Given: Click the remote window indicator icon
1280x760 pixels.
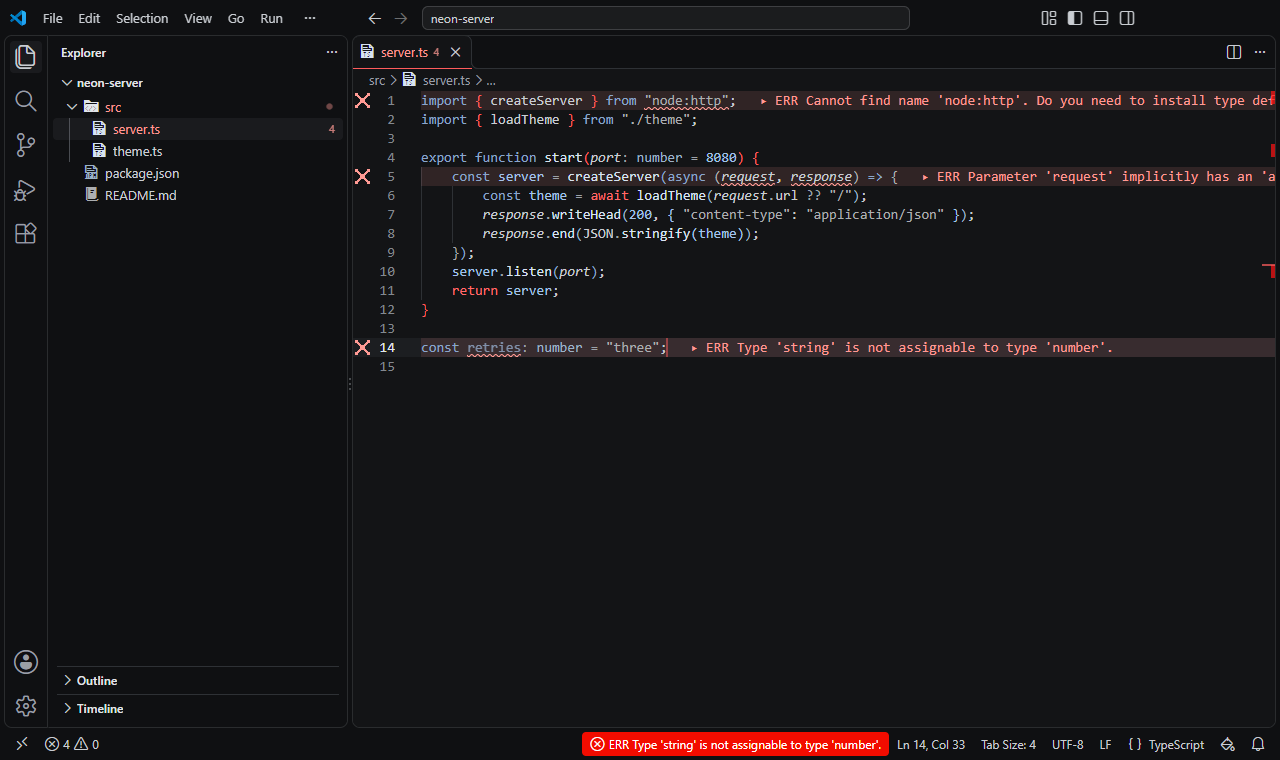Looking at the screenshot, I should 22,744.
